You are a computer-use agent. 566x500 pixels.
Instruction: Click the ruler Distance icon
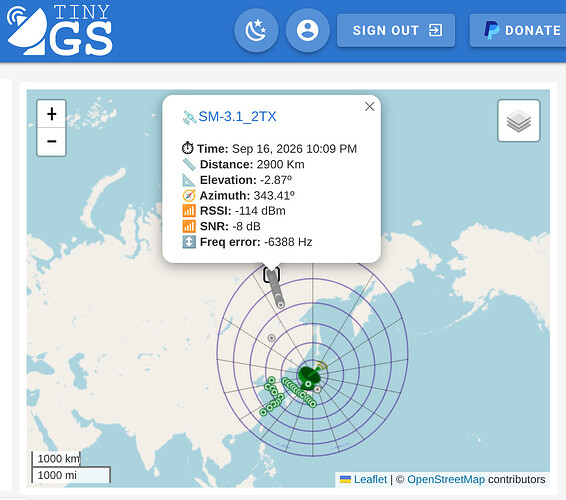189,164
